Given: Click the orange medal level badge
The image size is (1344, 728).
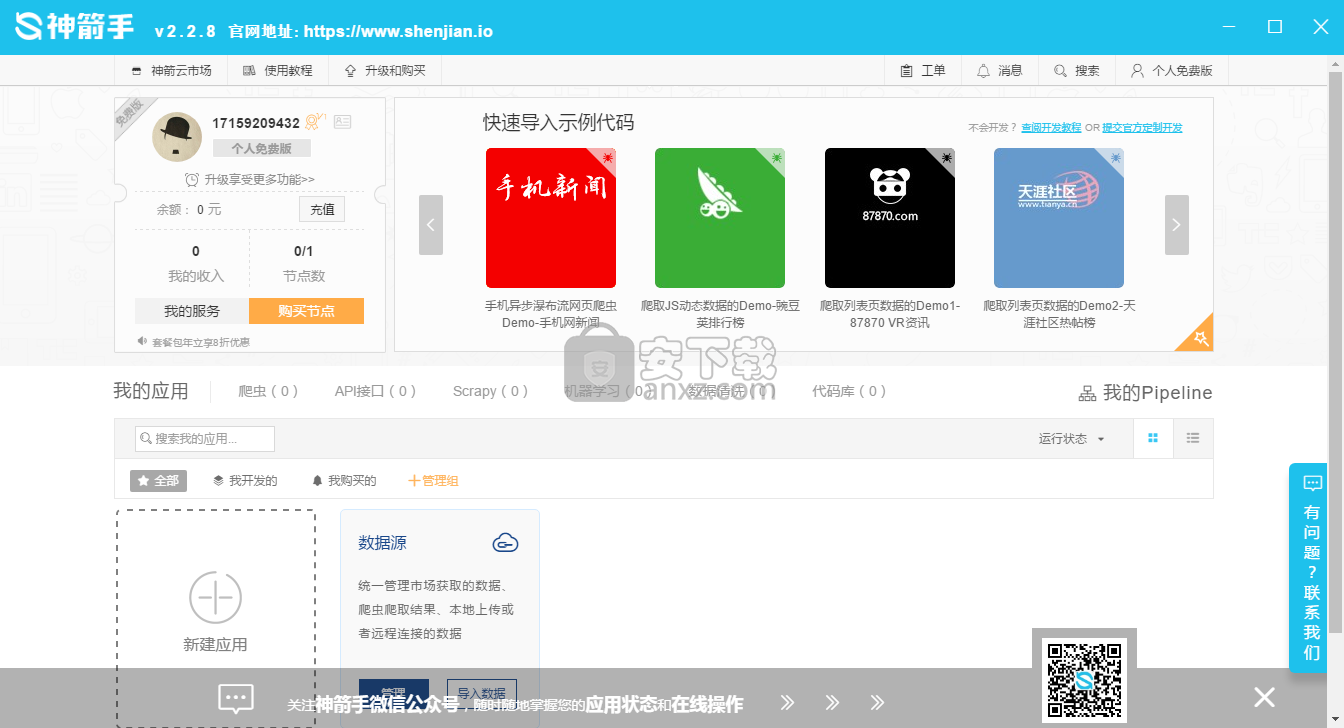Looking at the screenshot, I should coord(315,122).
